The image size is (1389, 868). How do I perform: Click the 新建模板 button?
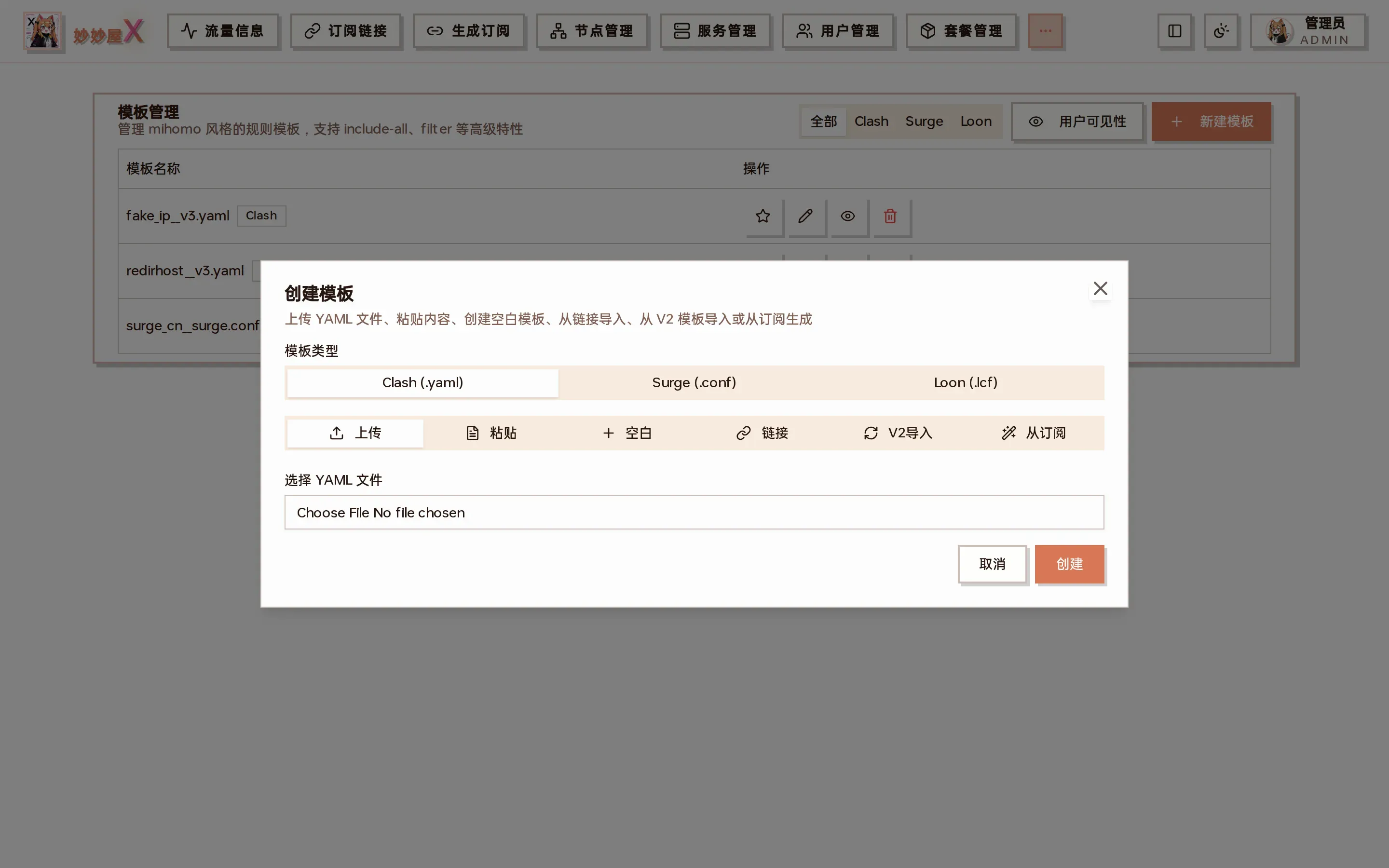1211,122
